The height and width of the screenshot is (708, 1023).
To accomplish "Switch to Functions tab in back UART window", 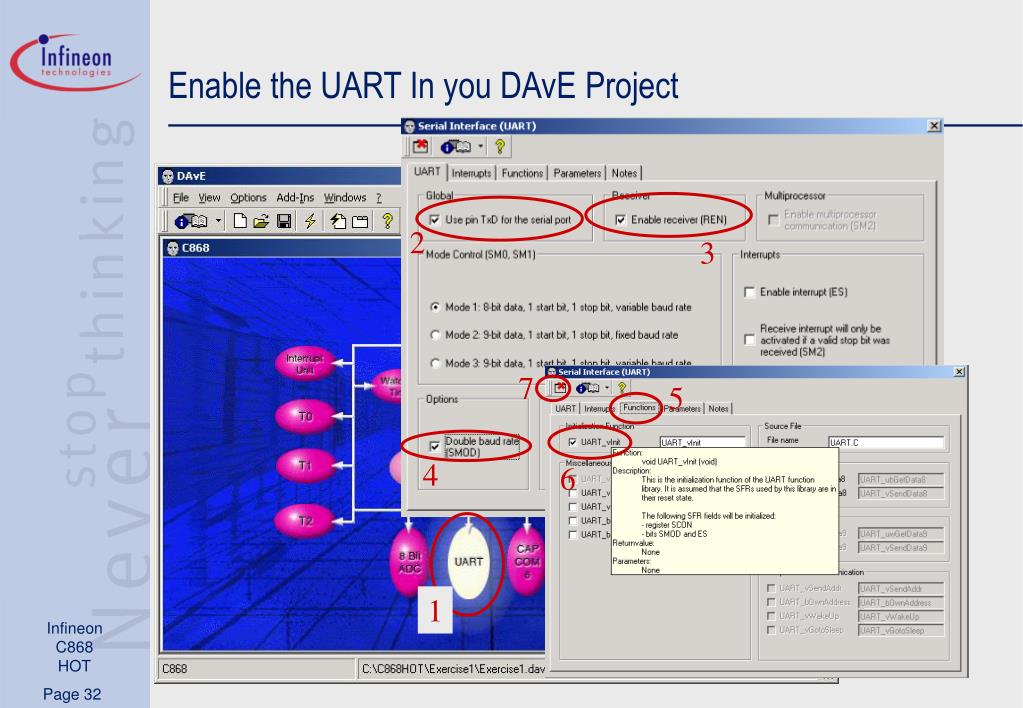I will coord(522,173).
